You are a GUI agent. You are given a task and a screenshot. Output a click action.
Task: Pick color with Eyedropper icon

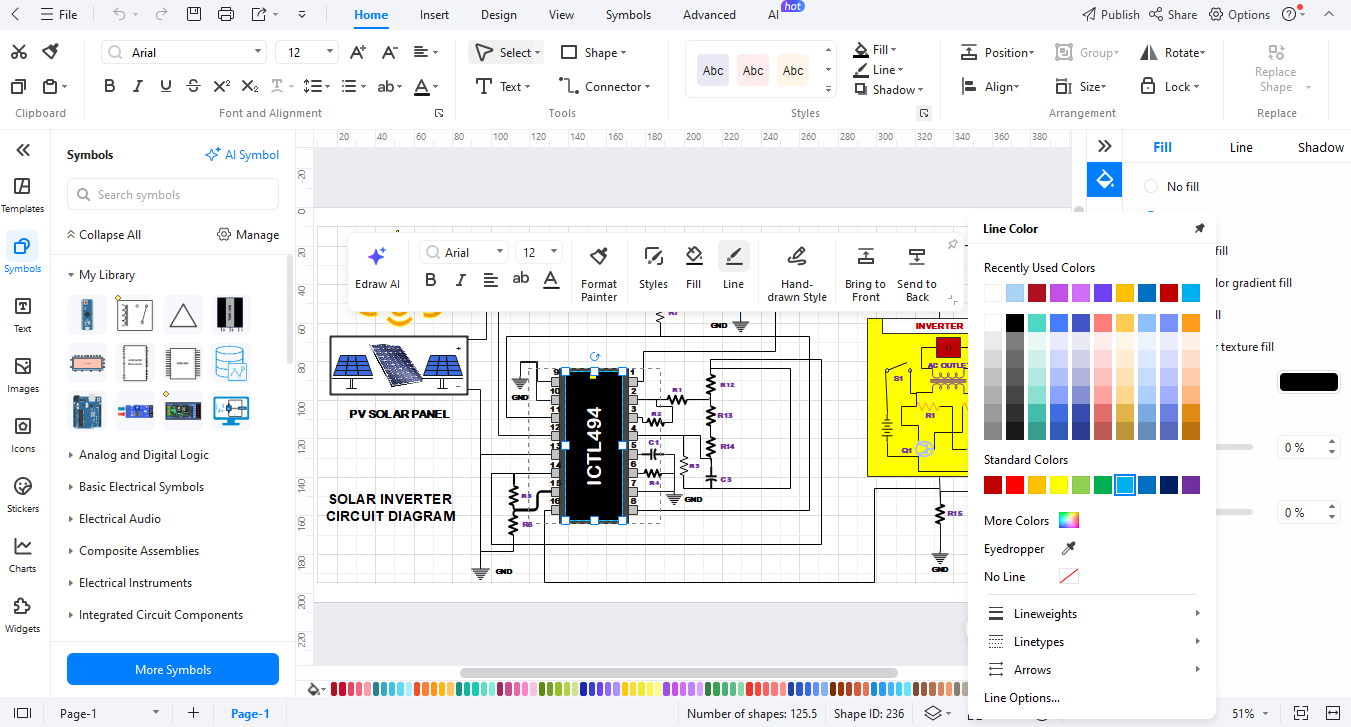(x=1069, y=548)
